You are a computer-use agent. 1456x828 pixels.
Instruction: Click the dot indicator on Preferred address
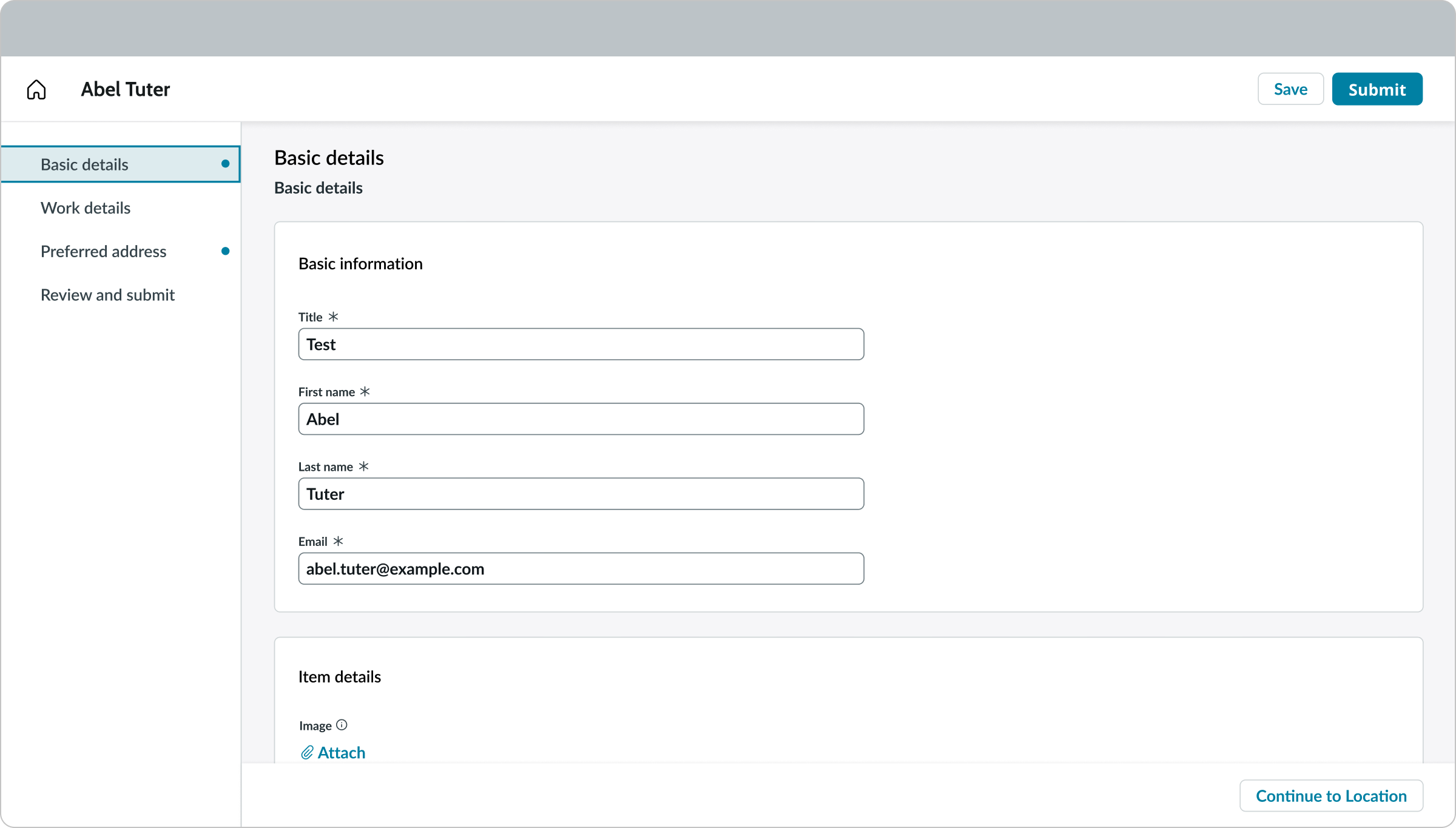(225, 251)
